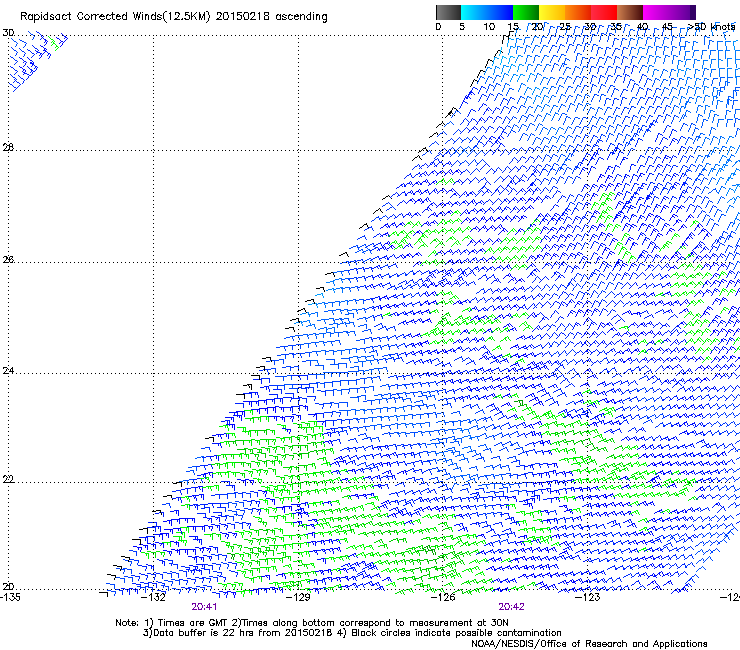The height and width of the screenshot is (650, 740).
Task: Click the brown 35-40 knots legend color
Action: click(630, 12)
